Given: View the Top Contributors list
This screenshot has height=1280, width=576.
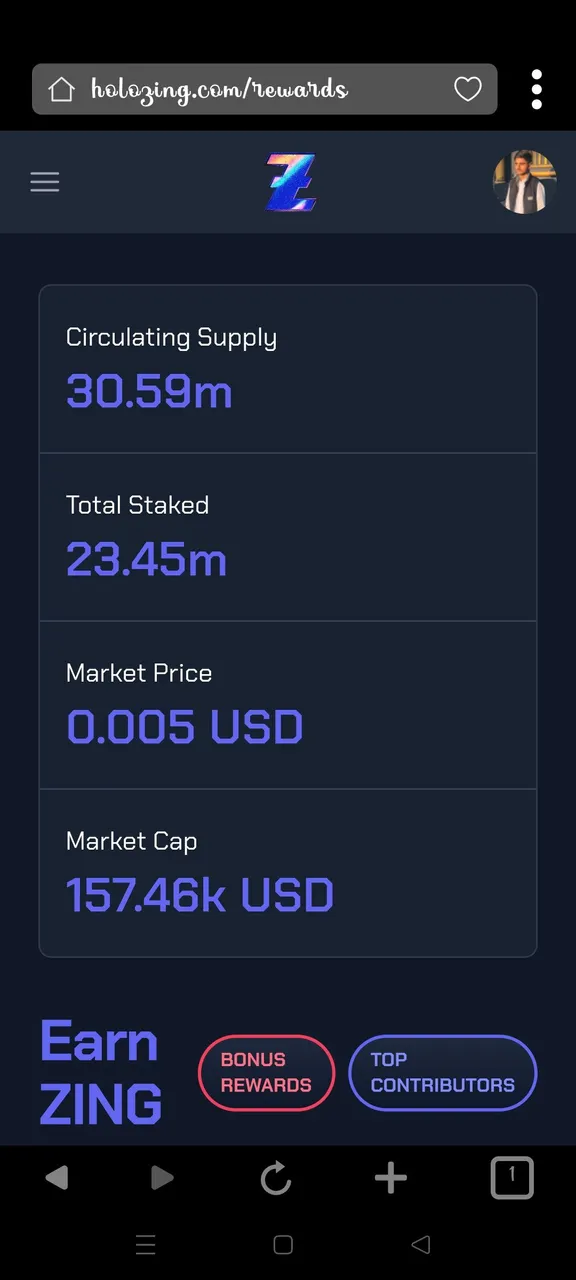Looking at the screenshot, I should tap(443, 1073).
